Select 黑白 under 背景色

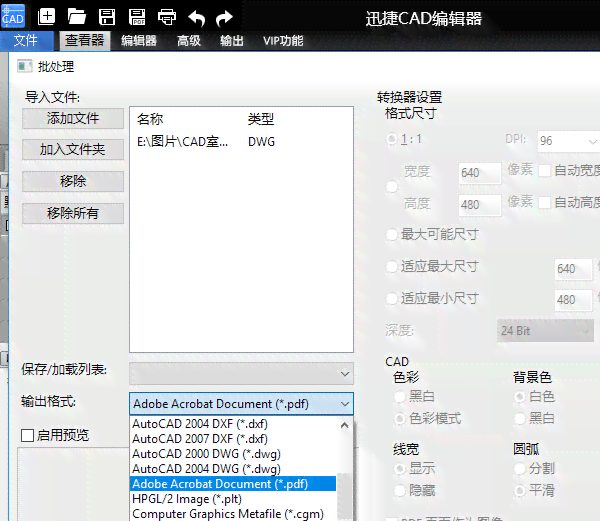520,419
